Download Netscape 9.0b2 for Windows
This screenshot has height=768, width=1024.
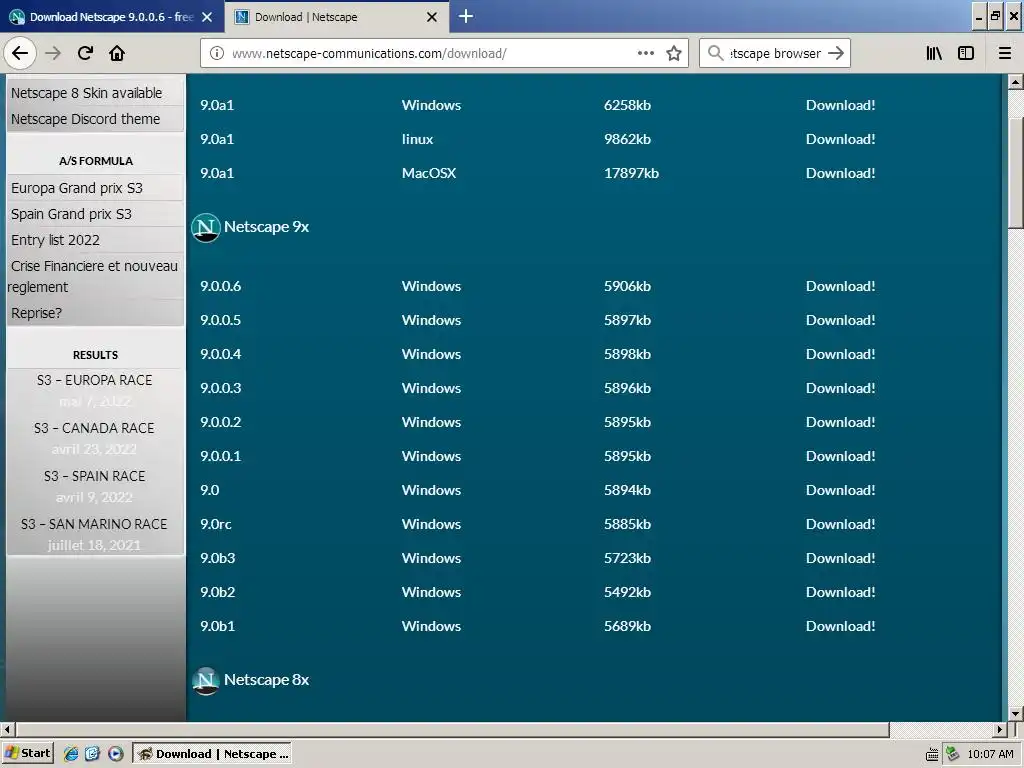(840, 592)
